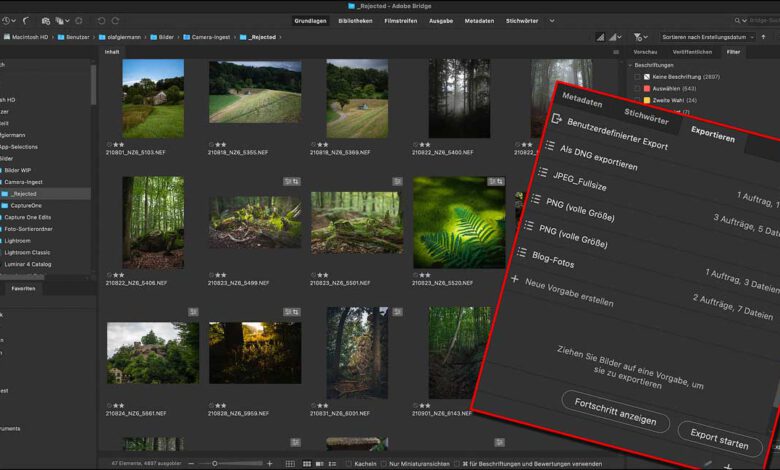Click the rotate clockwise arrow in toolbar

116,20
